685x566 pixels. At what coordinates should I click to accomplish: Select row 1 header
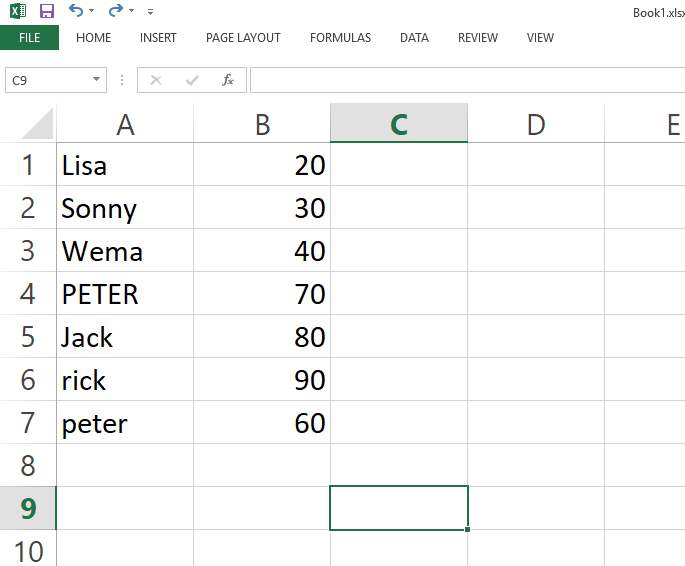click(28, 165)
